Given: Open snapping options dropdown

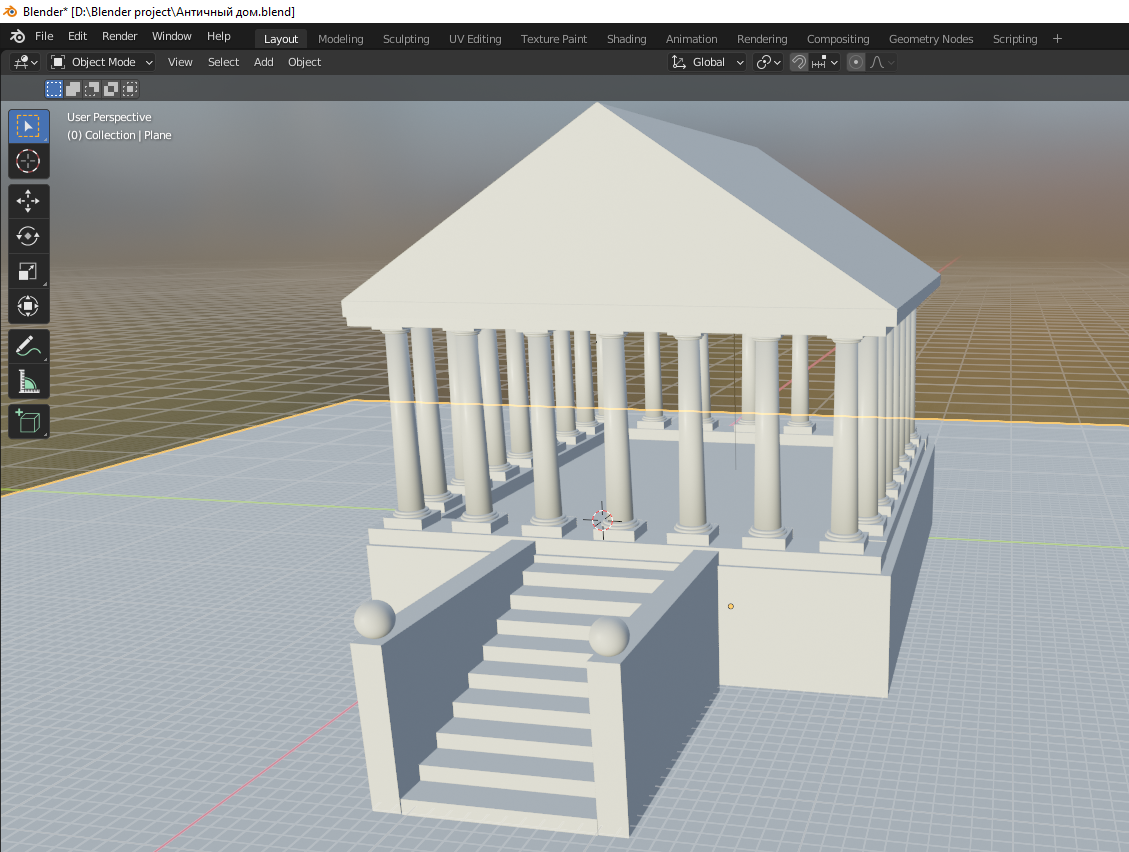Looking at the screenshot, I should (x=824, y=62).
